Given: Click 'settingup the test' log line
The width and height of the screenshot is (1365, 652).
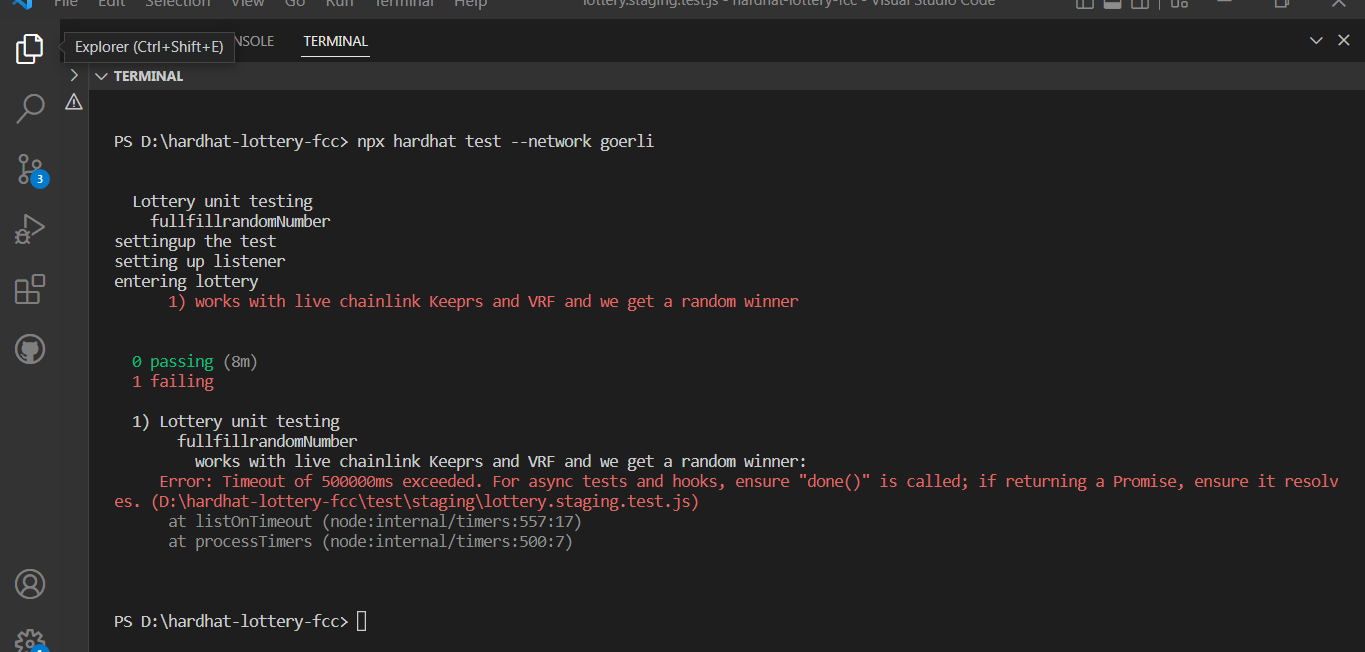Looking at the screenshot, I should (x=195, y=242).
